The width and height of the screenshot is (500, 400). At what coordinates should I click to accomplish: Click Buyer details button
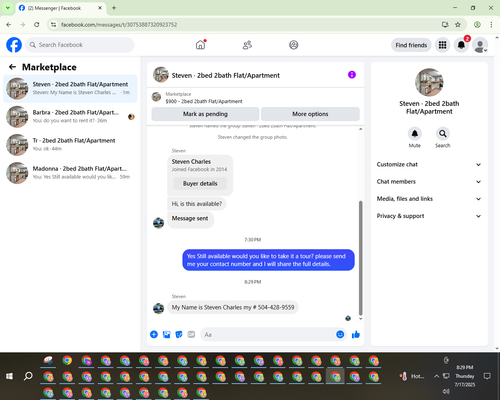[x=200, y=183]
